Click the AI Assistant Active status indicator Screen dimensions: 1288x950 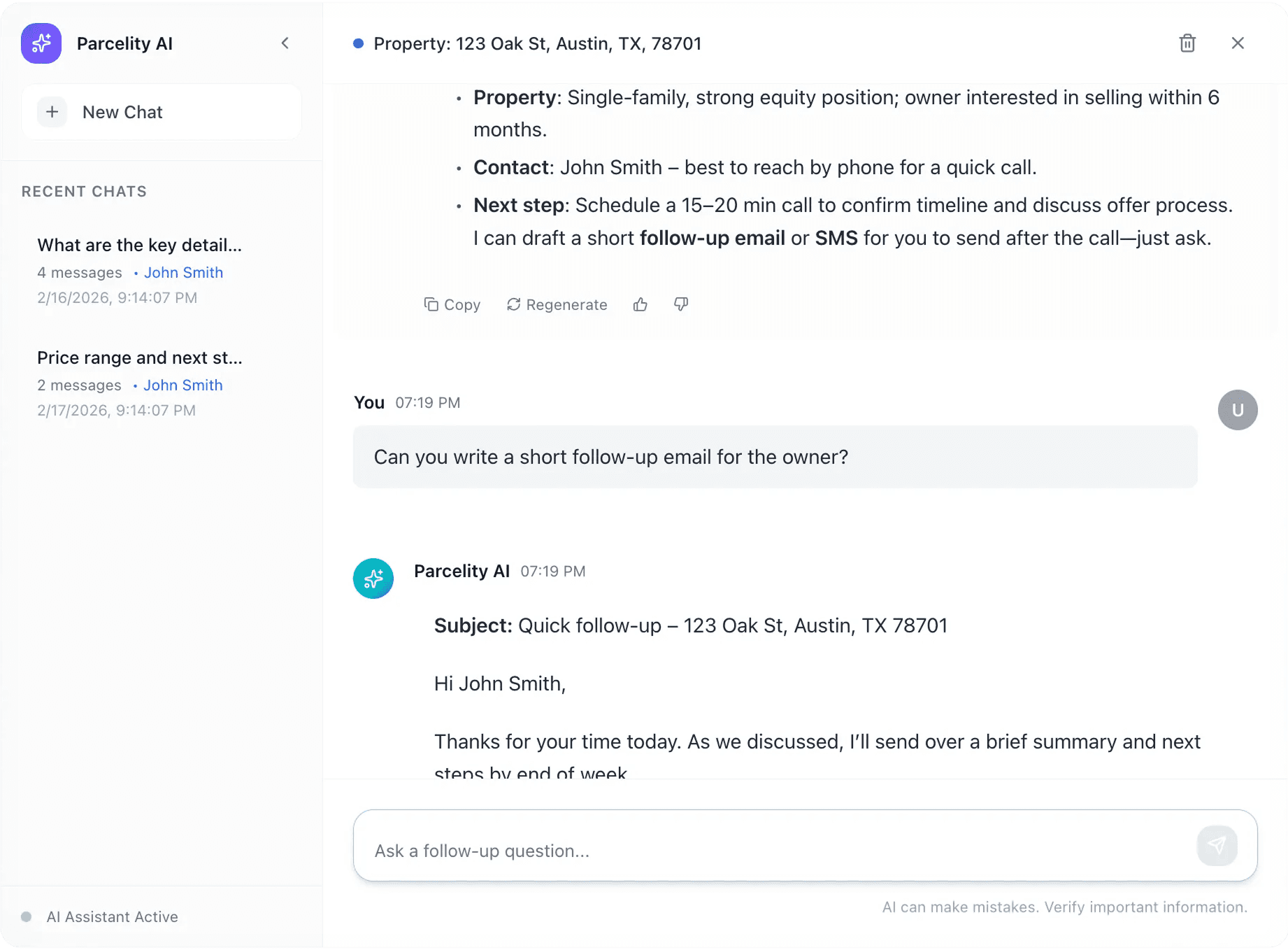[x=27, y=916]
